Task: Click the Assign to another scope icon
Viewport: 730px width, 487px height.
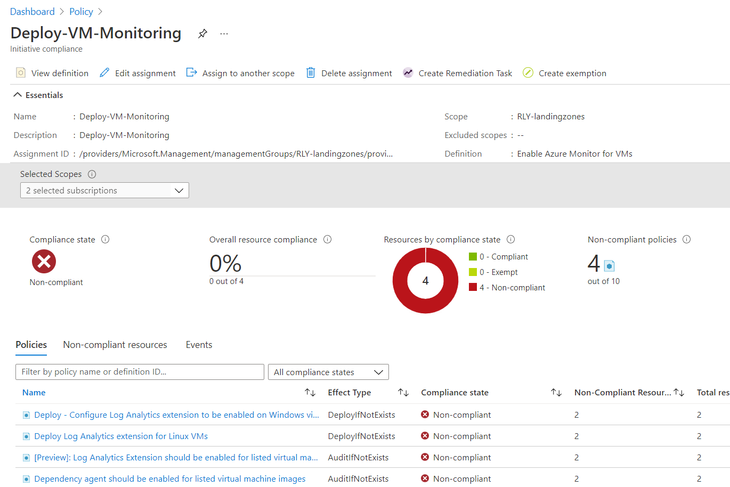Action: click(191, 73)
